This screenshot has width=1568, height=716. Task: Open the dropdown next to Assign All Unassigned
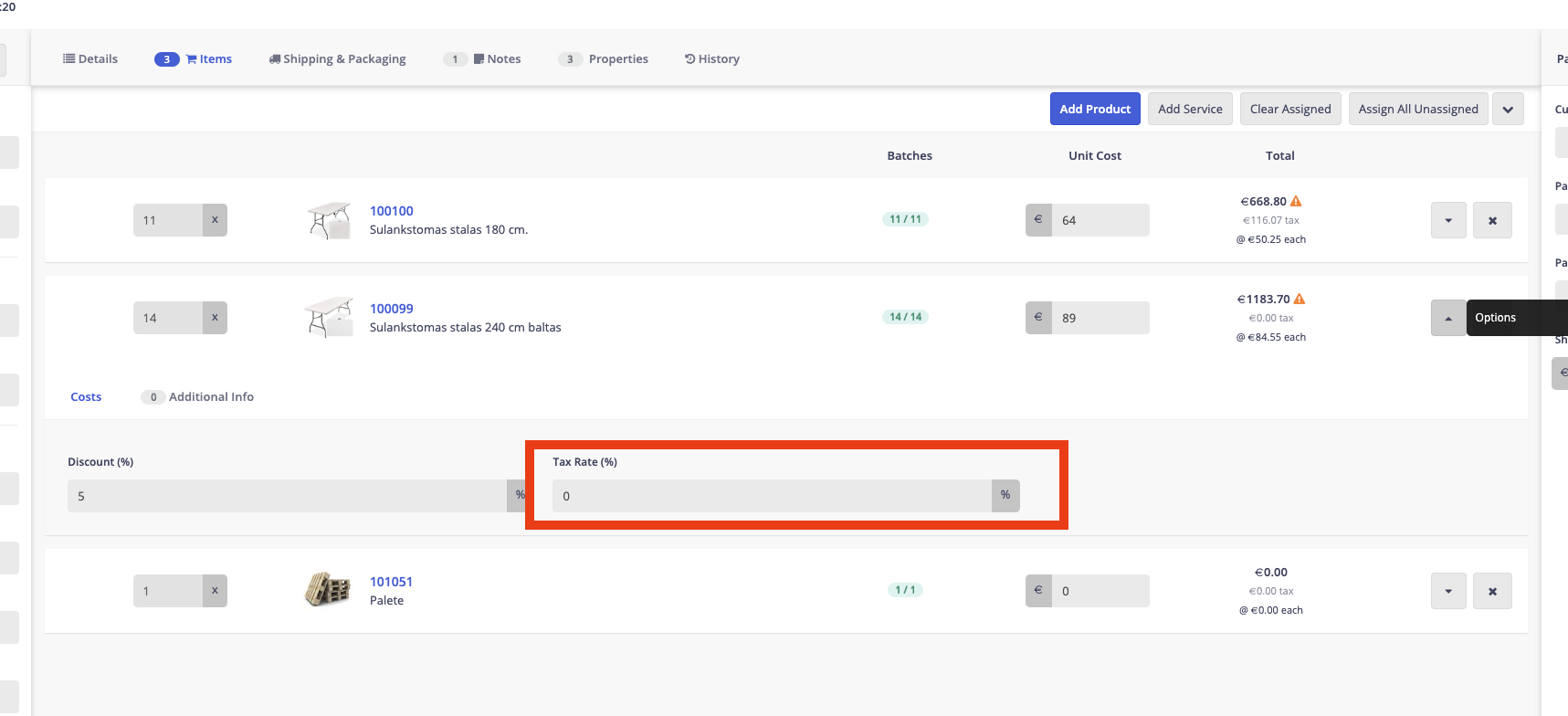tap(1507, 109)
